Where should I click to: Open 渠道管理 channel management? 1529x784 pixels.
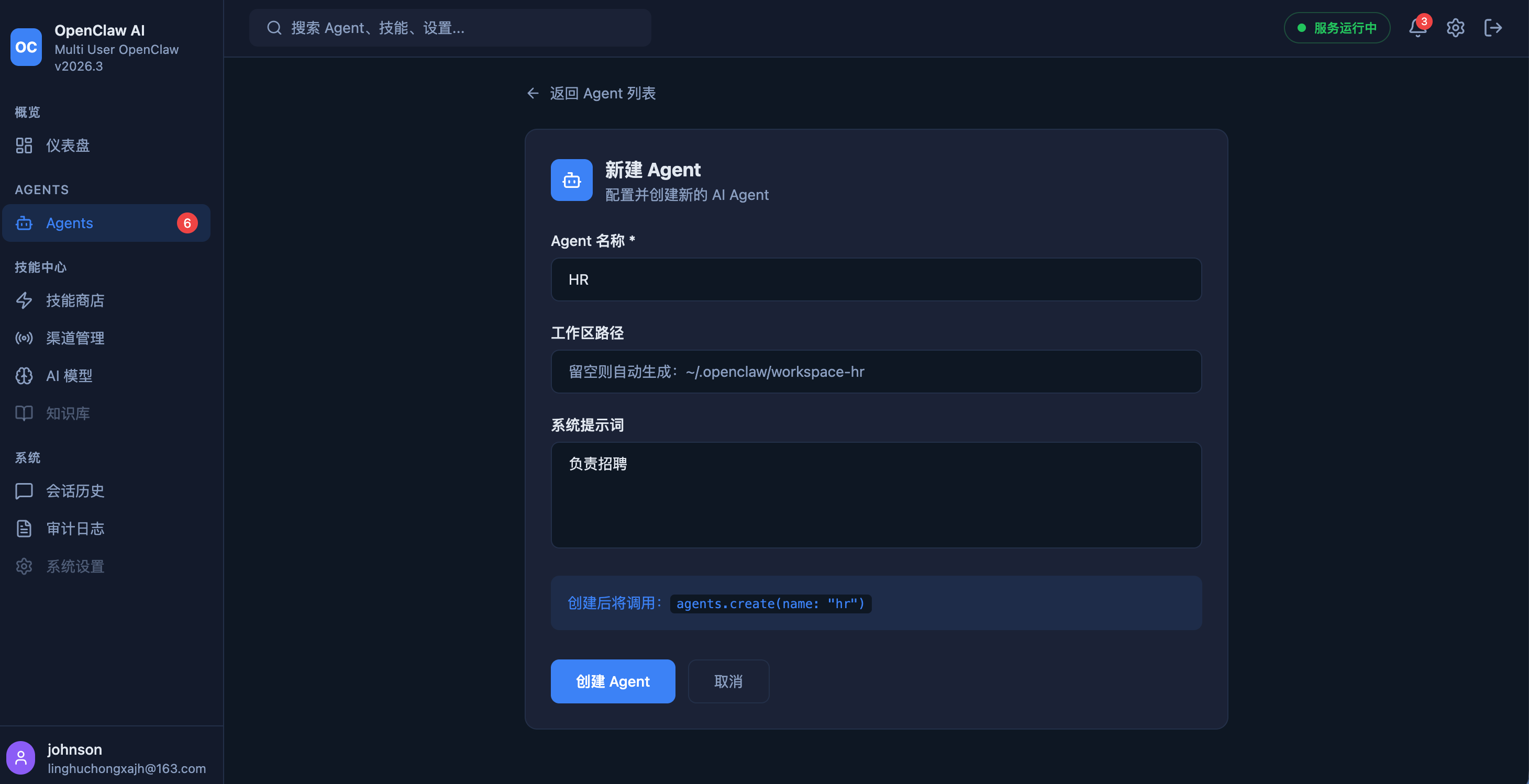[106, 338]
